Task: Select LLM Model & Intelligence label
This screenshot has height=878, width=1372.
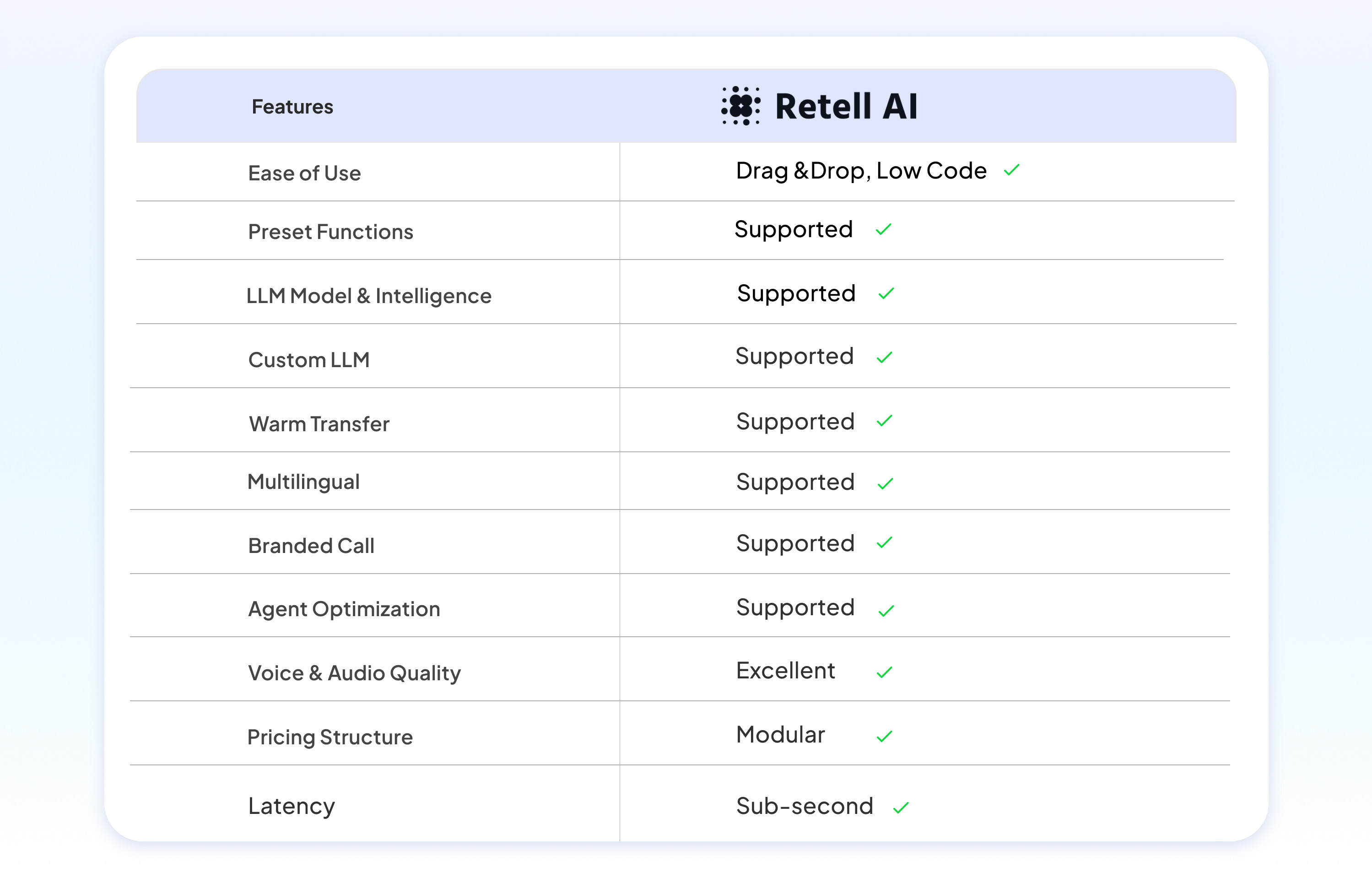Action: pos(369,297)
